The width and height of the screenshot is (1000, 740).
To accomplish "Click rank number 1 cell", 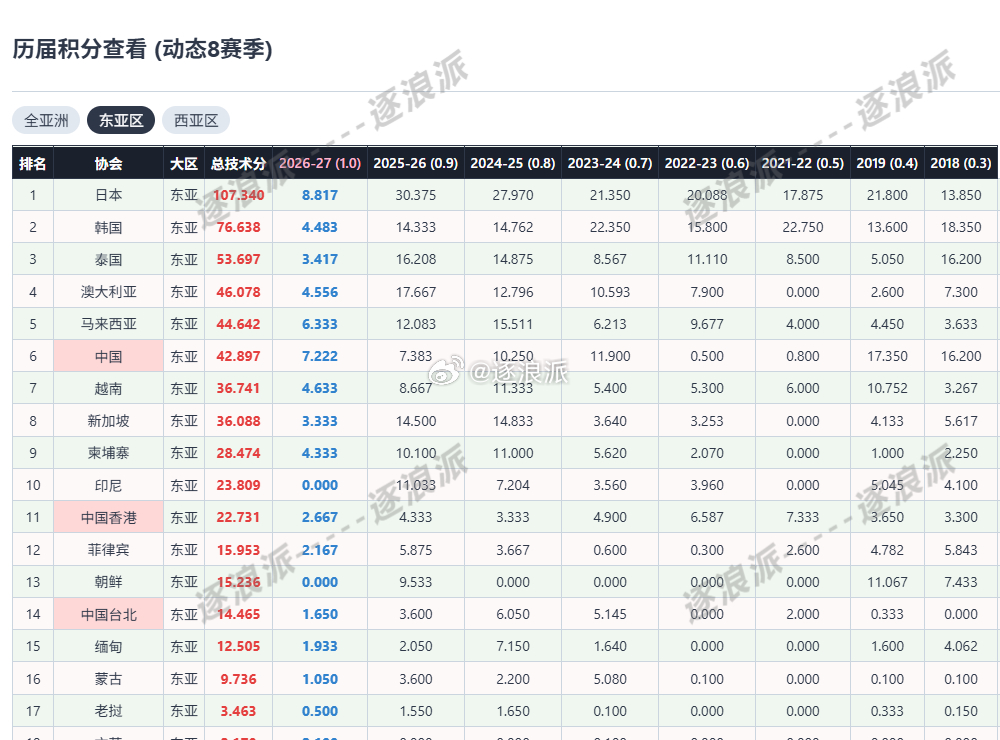I will [33, 195].
